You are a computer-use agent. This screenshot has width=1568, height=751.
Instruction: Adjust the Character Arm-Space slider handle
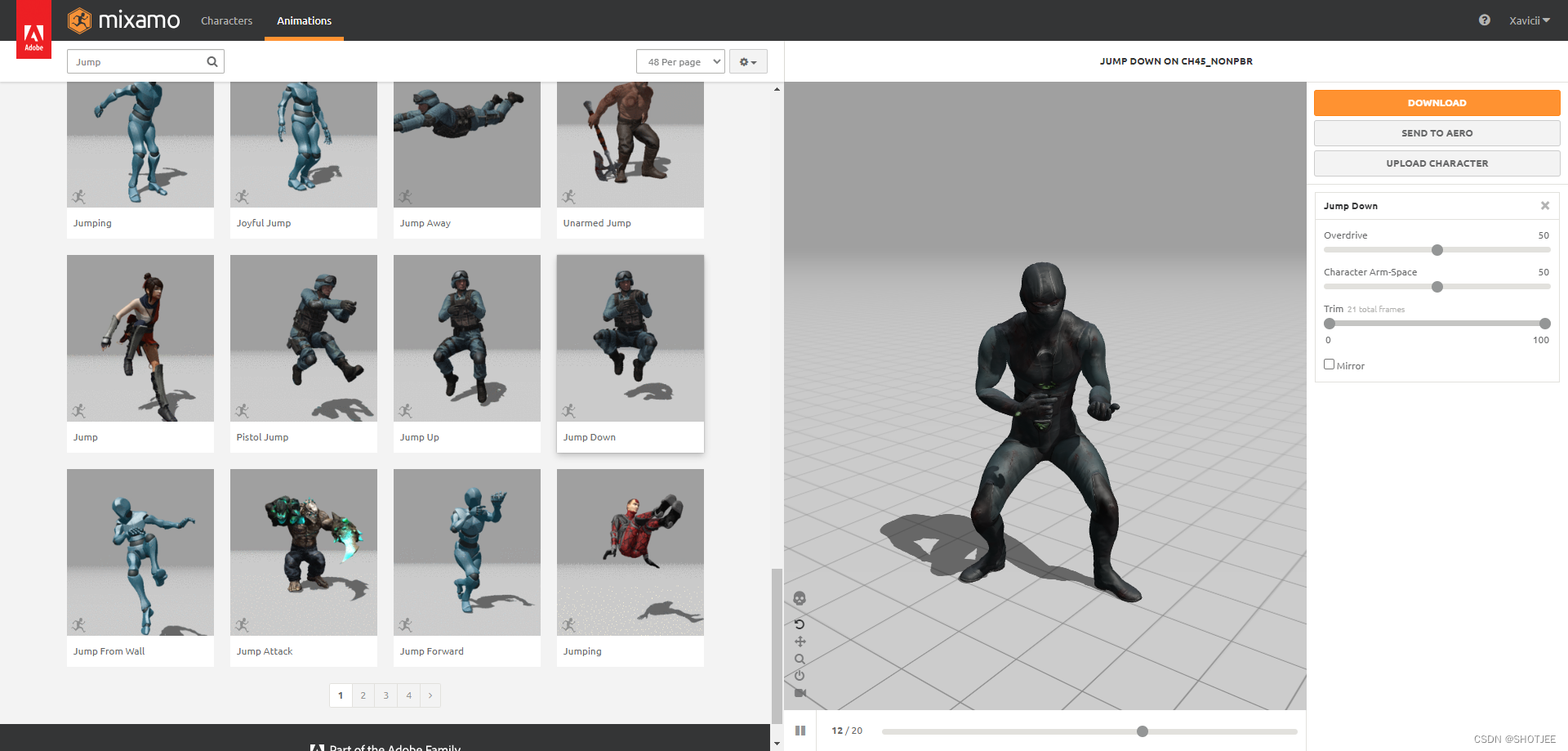click(x=1437, y=287)
